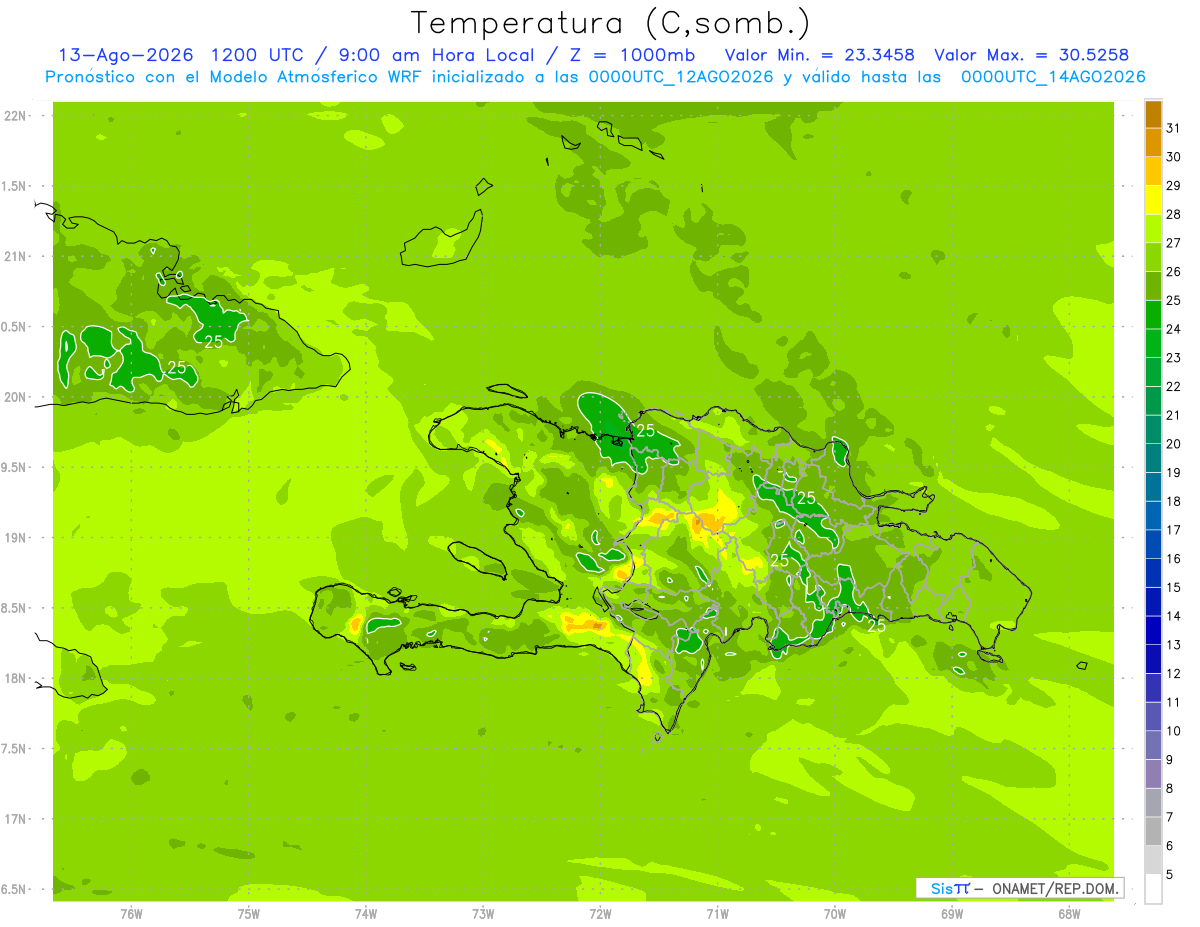This screenshot has width=1200, height=927.
Task: Click 'Valor Min. = 23.3458' text
Action: point(819,54)
